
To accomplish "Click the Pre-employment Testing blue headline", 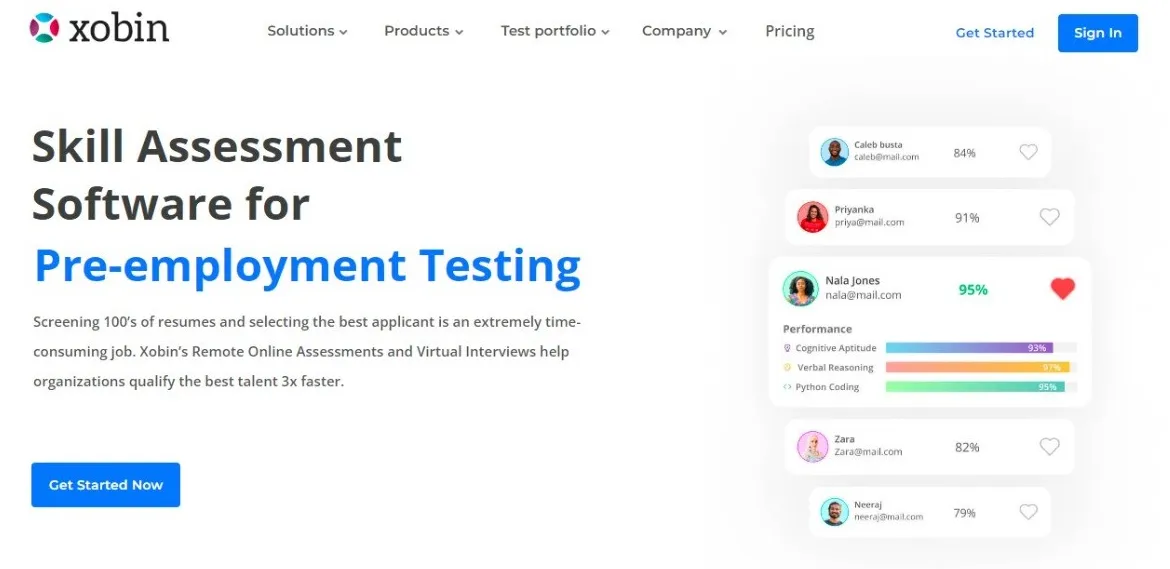I will [x=307, y=266].
